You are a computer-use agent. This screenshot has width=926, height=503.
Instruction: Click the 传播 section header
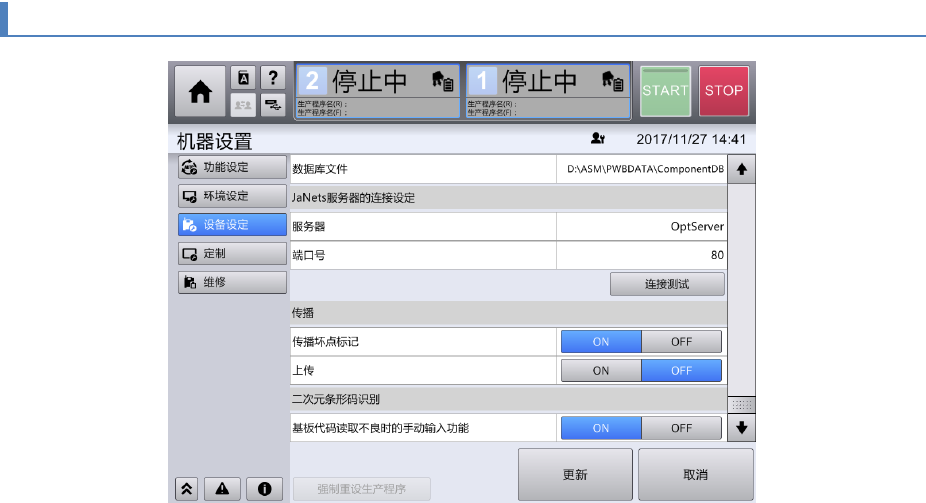tap(508, 313)
